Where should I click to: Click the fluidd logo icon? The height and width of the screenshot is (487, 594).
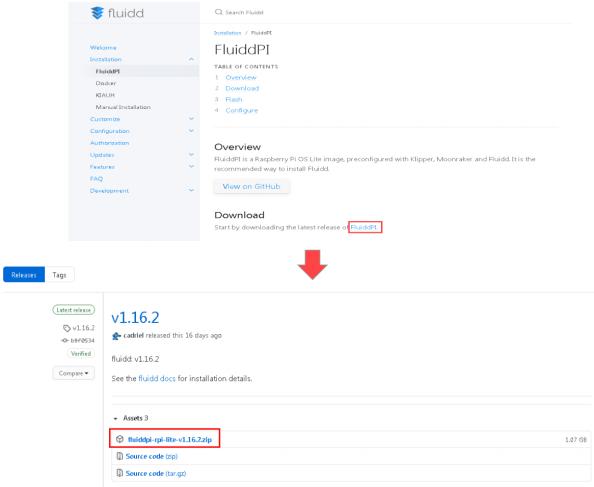click(x=97, y=13)
